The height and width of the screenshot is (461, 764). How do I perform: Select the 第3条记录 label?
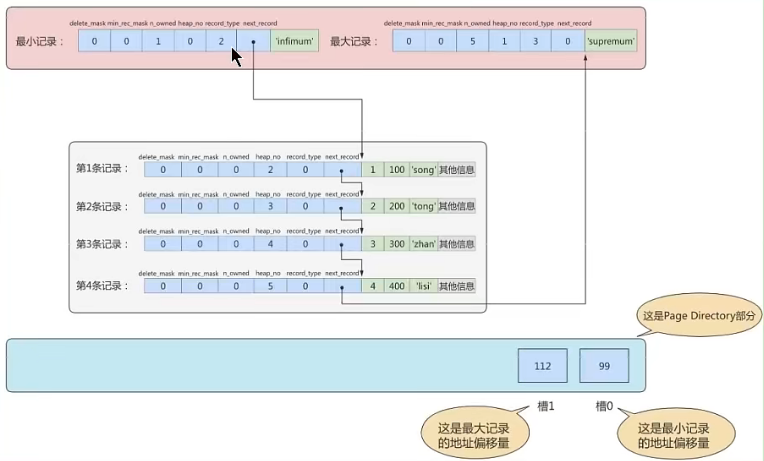point(102,244)
